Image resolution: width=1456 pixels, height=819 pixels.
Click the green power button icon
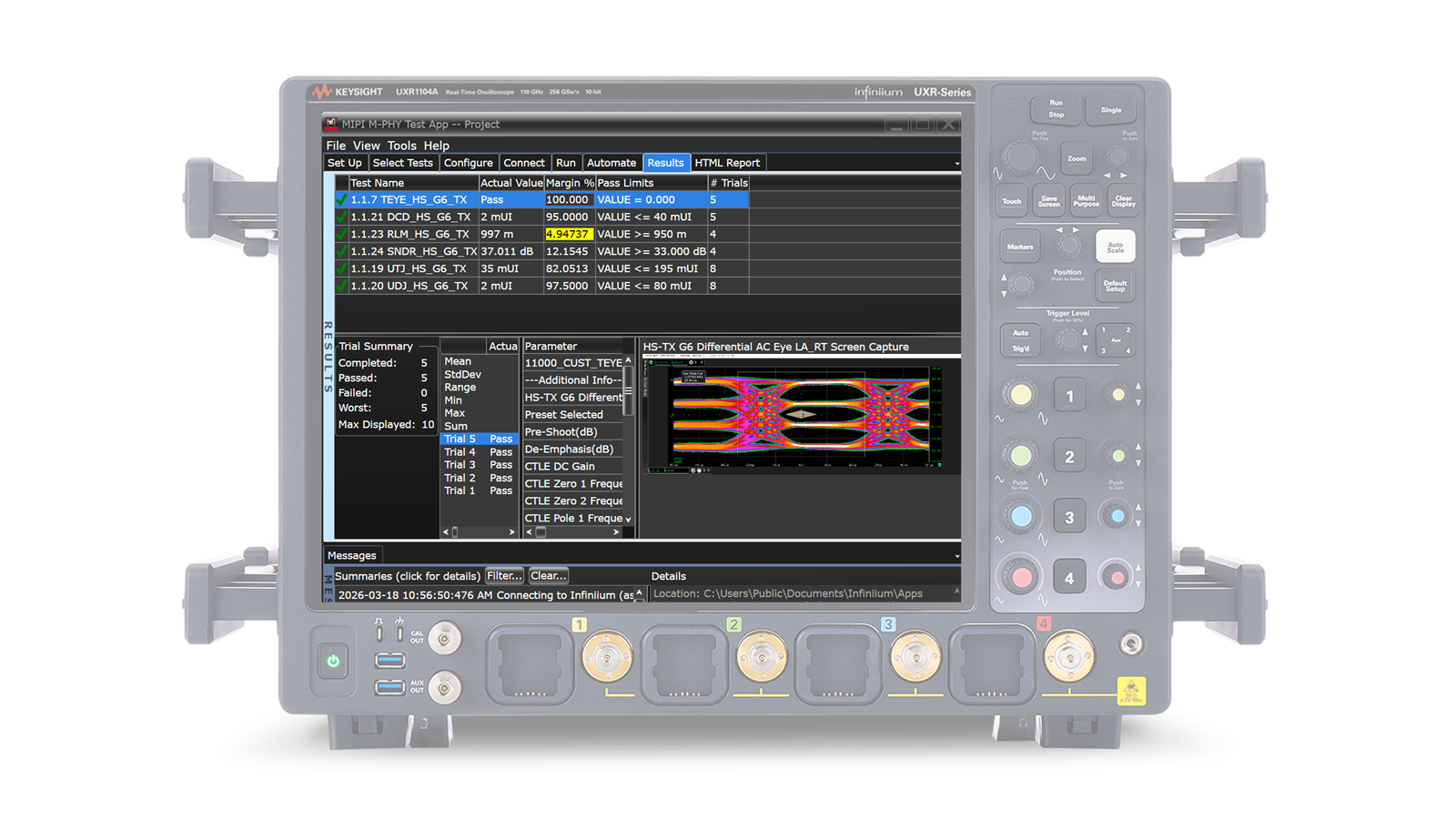tap(333, 662)
